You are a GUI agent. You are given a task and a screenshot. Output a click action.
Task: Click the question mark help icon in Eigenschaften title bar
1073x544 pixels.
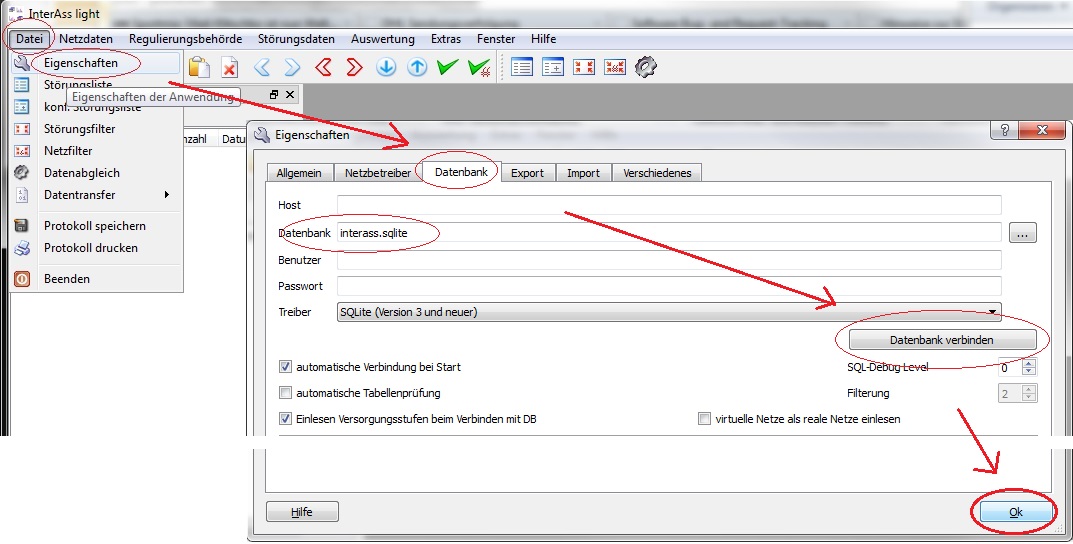(x=1004, y=130)
